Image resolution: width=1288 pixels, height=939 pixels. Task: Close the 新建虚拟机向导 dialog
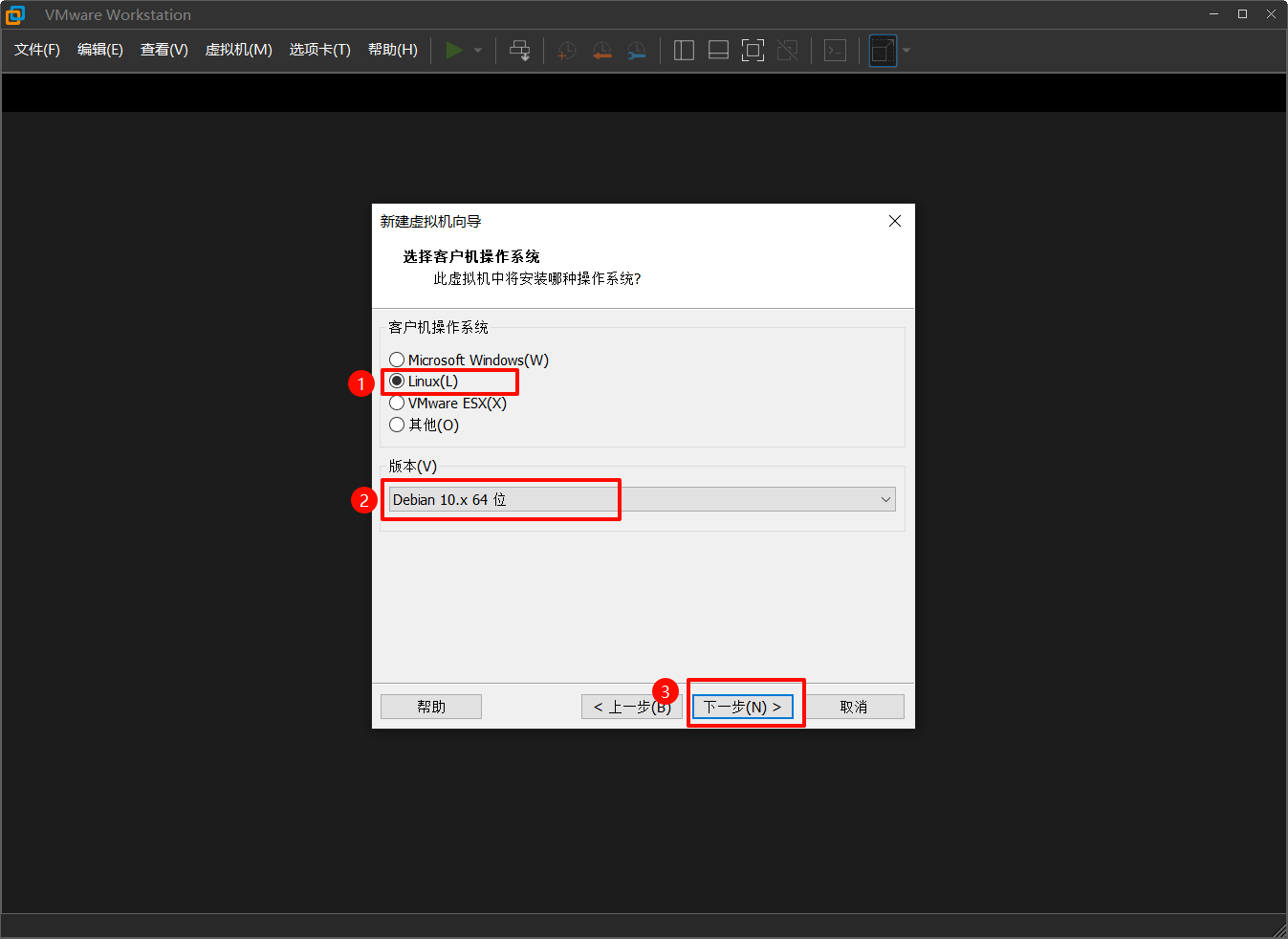coord(895,221)
